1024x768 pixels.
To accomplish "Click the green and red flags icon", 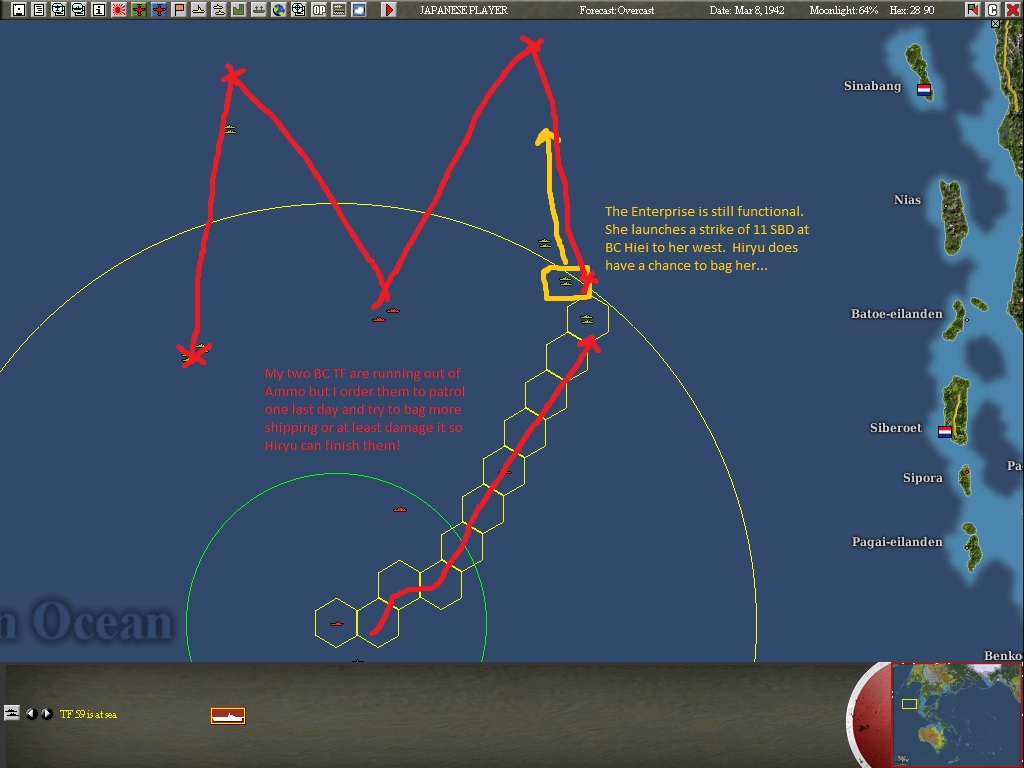I will point(972,10).
